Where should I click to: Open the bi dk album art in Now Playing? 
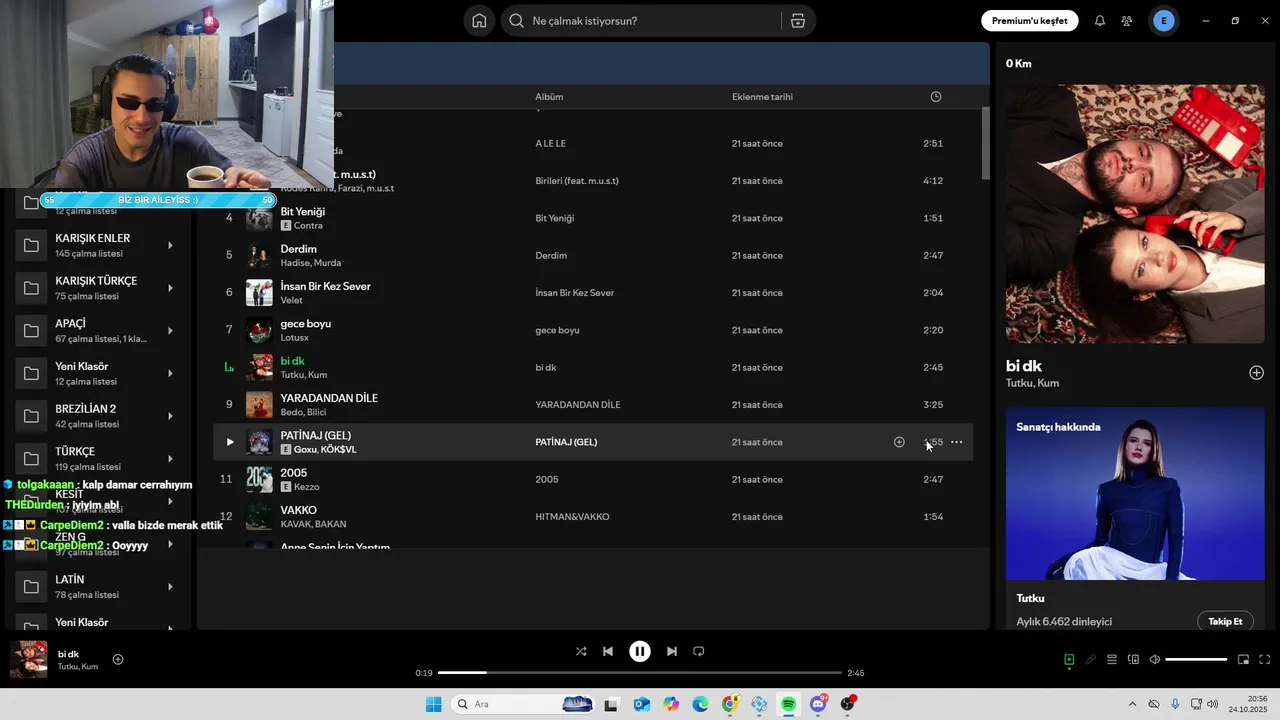pos(1135,214)
